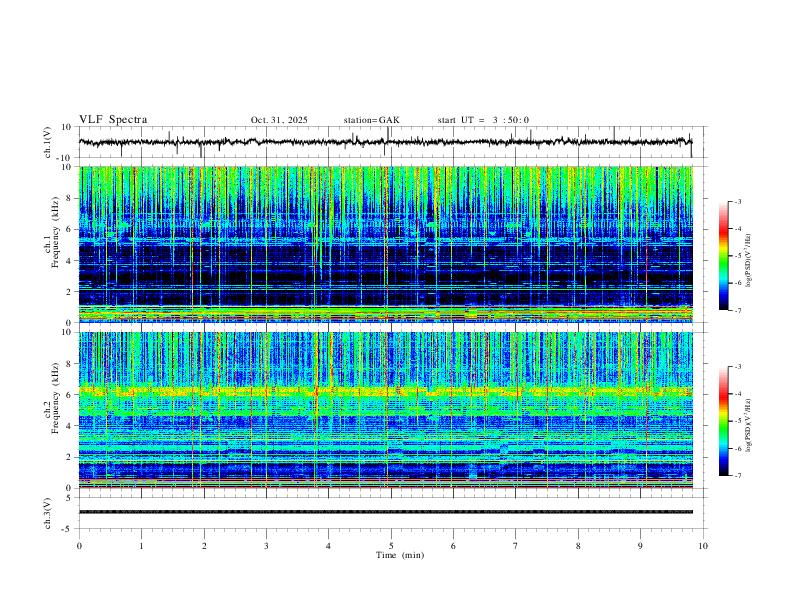
Task: Click tick label "9" on the Time axis
Action: click(x=640, y=546)
